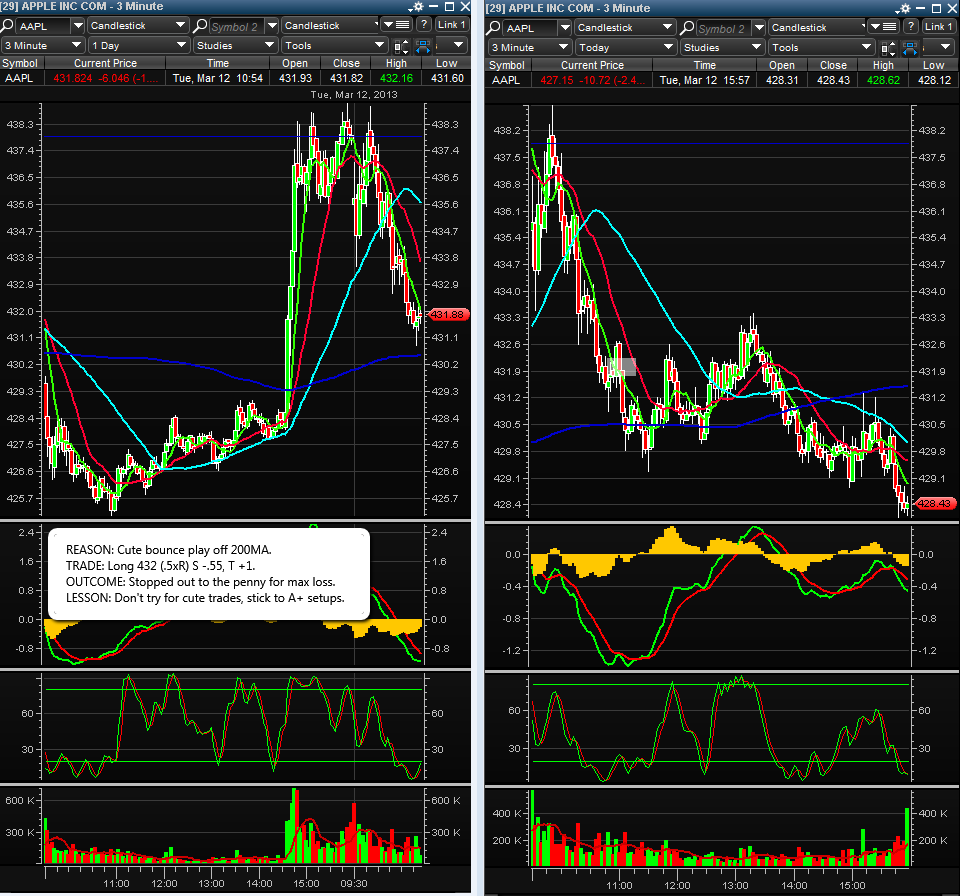
Task: Click the vertical scale adjust icon in right chart
Action: pyautogui.click(x=888, y=48)
